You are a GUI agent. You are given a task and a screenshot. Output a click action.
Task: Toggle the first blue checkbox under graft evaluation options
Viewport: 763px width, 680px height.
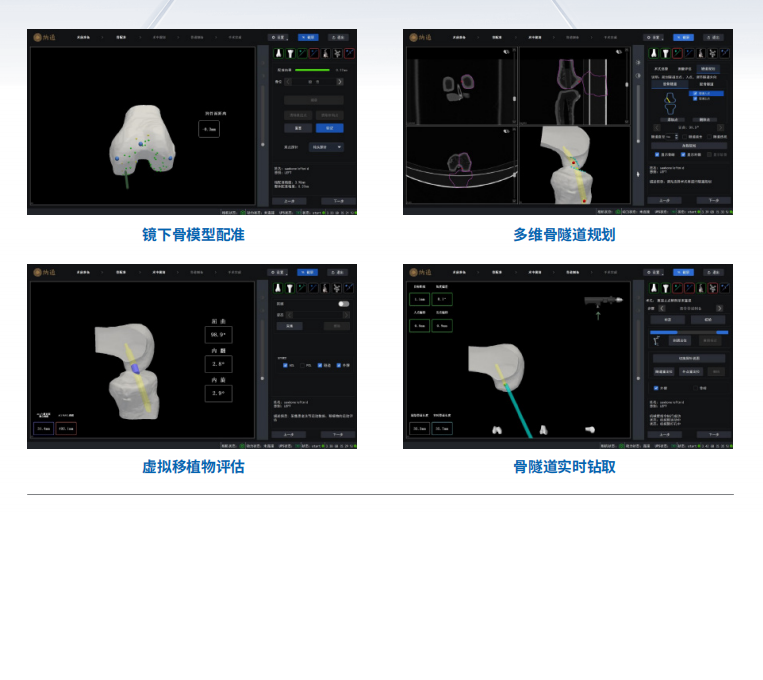(285, 365)
